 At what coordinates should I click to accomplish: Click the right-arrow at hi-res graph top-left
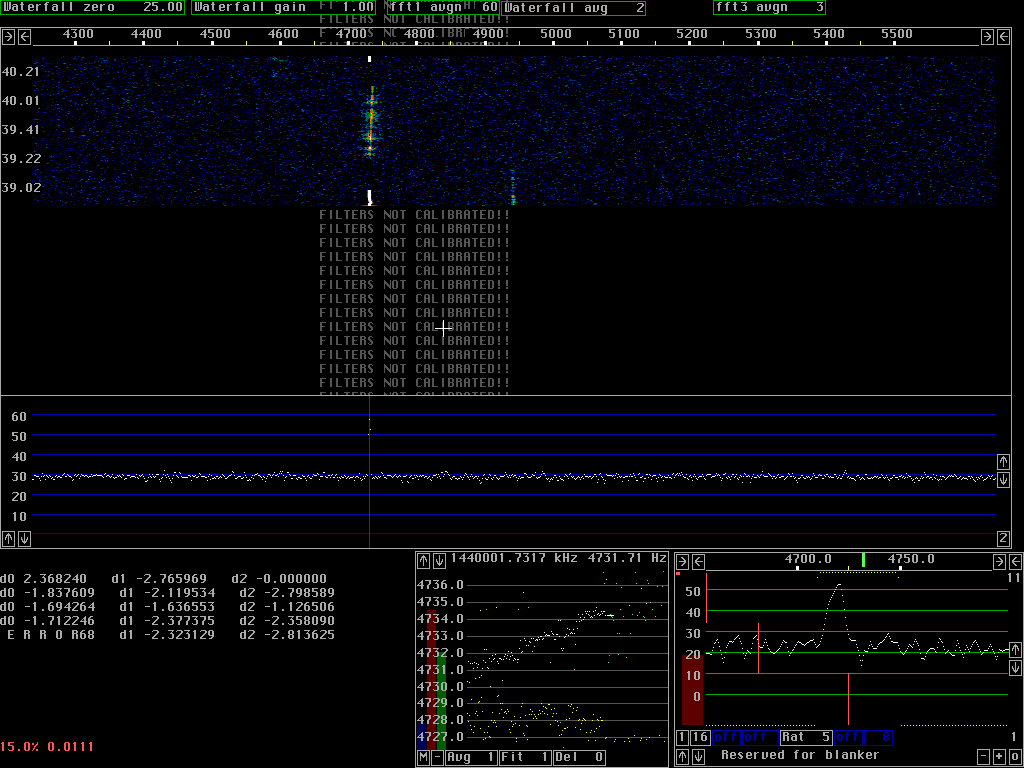coord(682,562)
